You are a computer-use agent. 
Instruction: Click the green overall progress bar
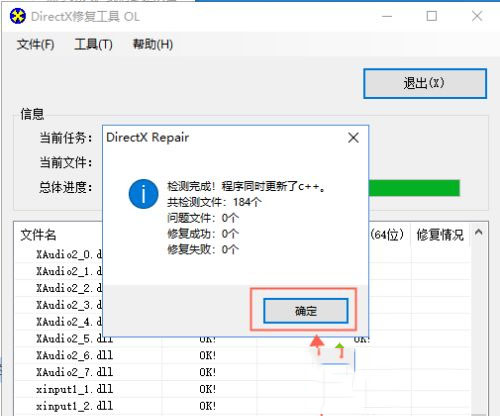coord(414,188)
